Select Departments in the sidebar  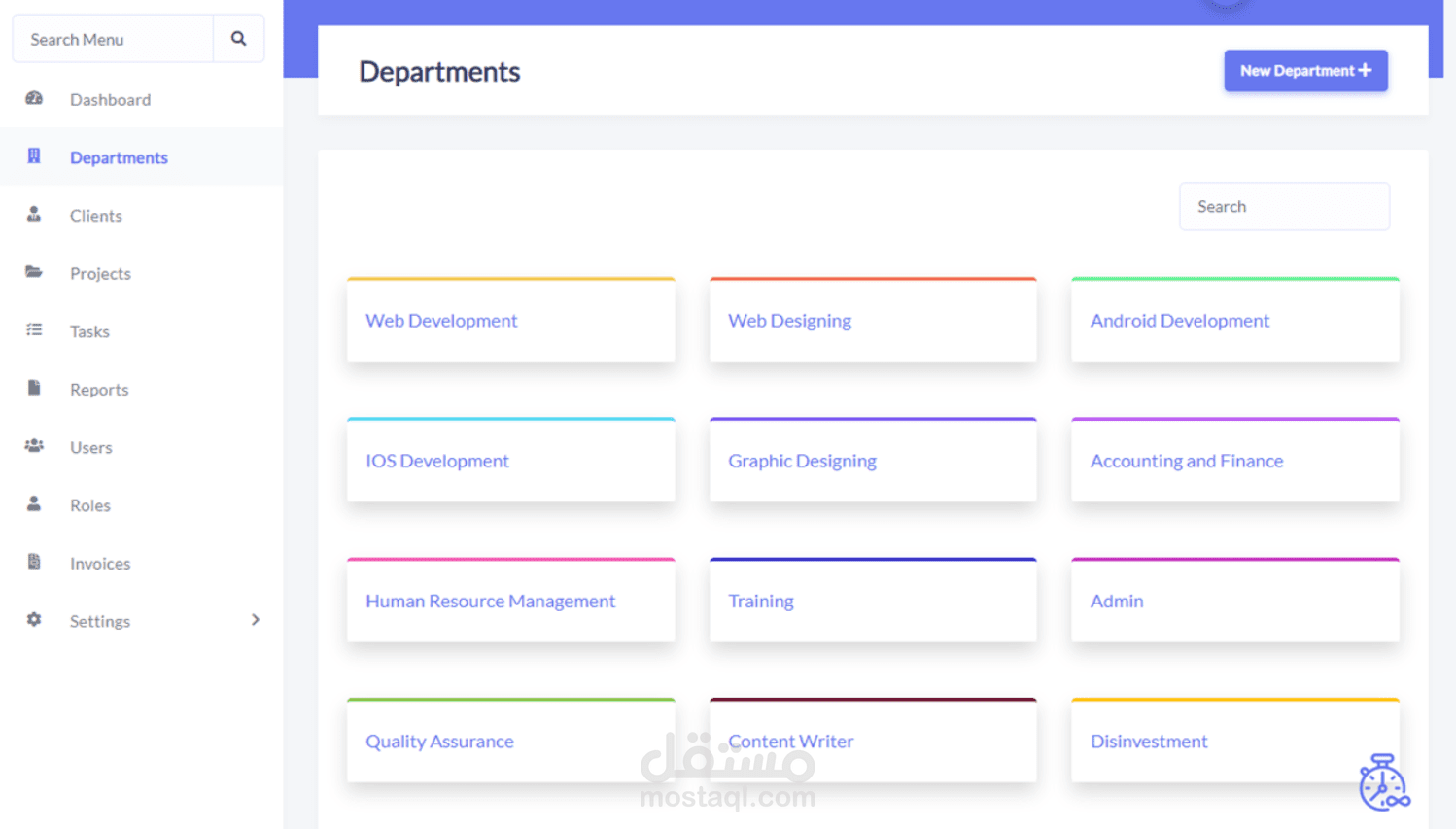pyautogui.click(x=119, y=157)
